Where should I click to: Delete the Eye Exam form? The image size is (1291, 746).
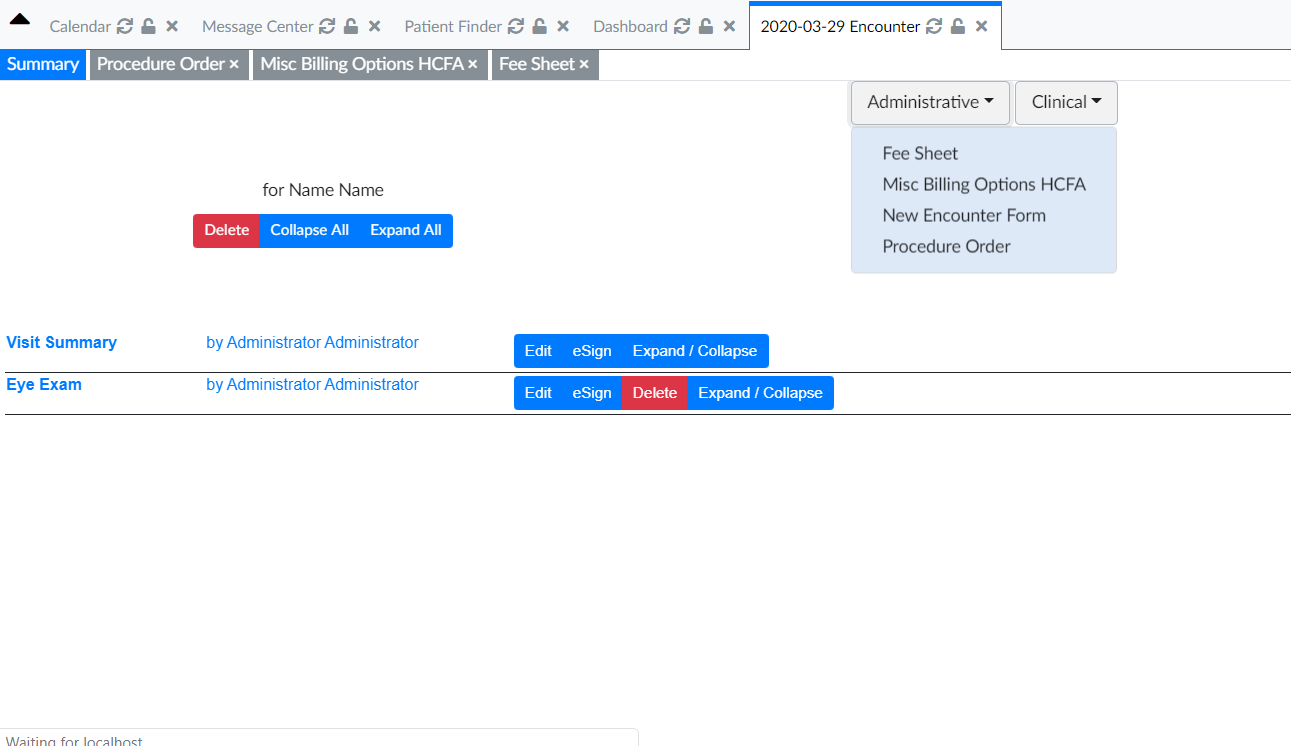[654, 392]
